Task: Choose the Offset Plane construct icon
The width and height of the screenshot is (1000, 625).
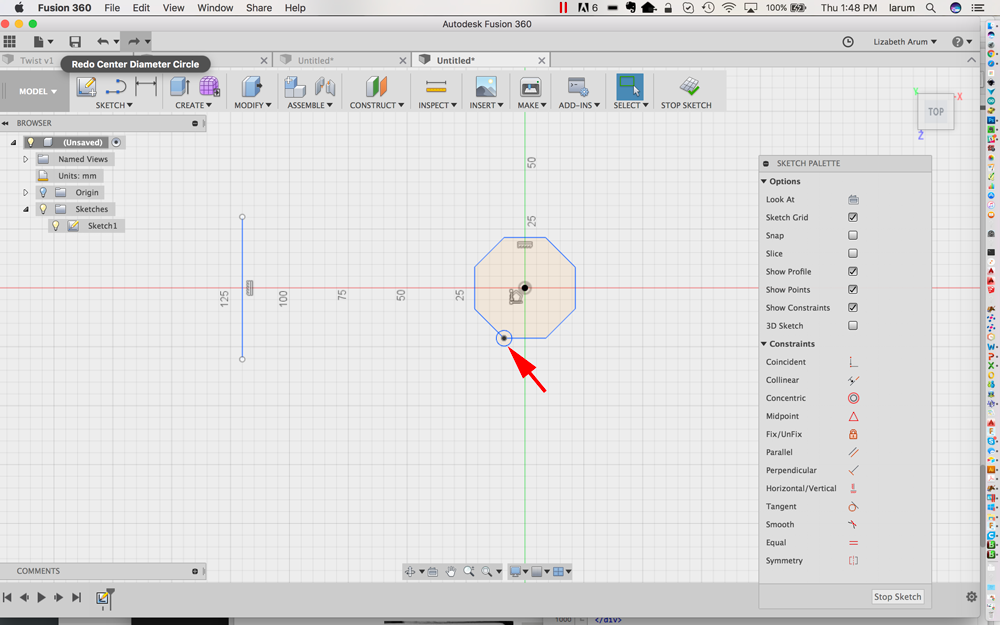Action: [x=376, y=86]
